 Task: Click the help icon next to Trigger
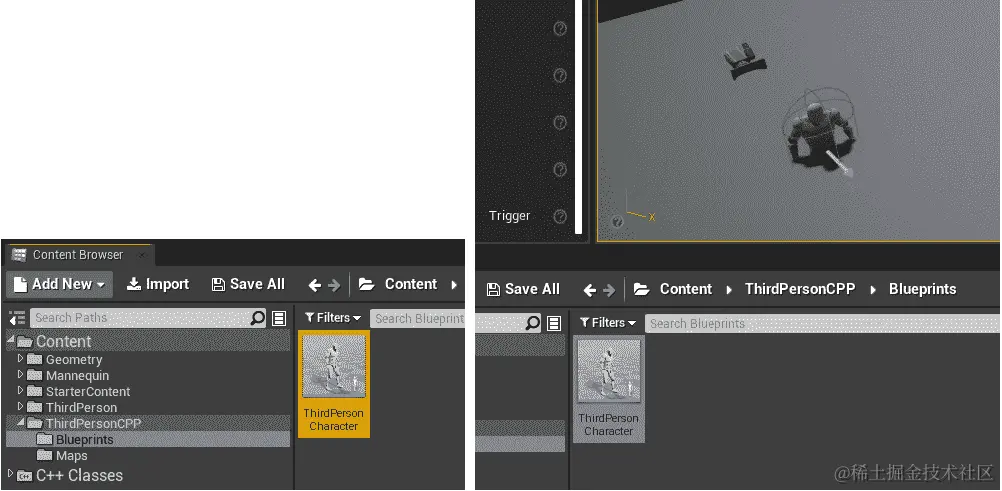coord(560,216)
